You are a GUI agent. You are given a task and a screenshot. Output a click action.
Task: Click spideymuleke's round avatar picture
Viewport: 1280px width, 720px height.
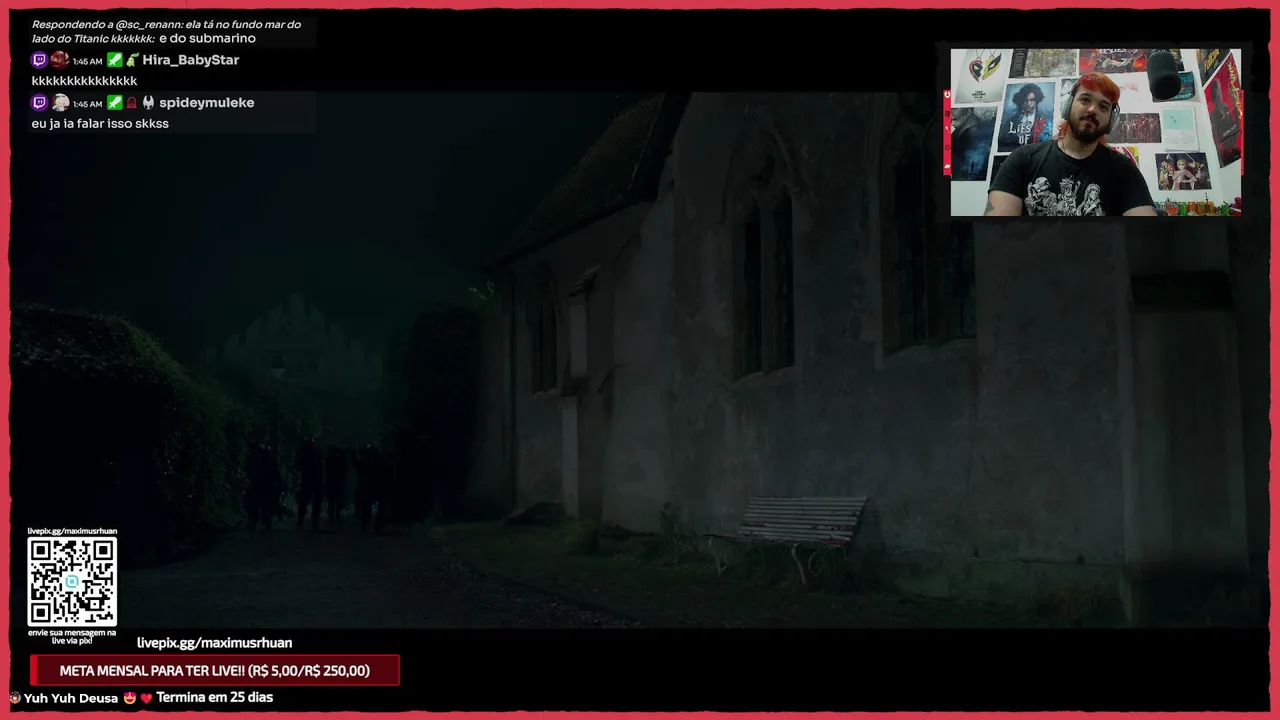60,102
